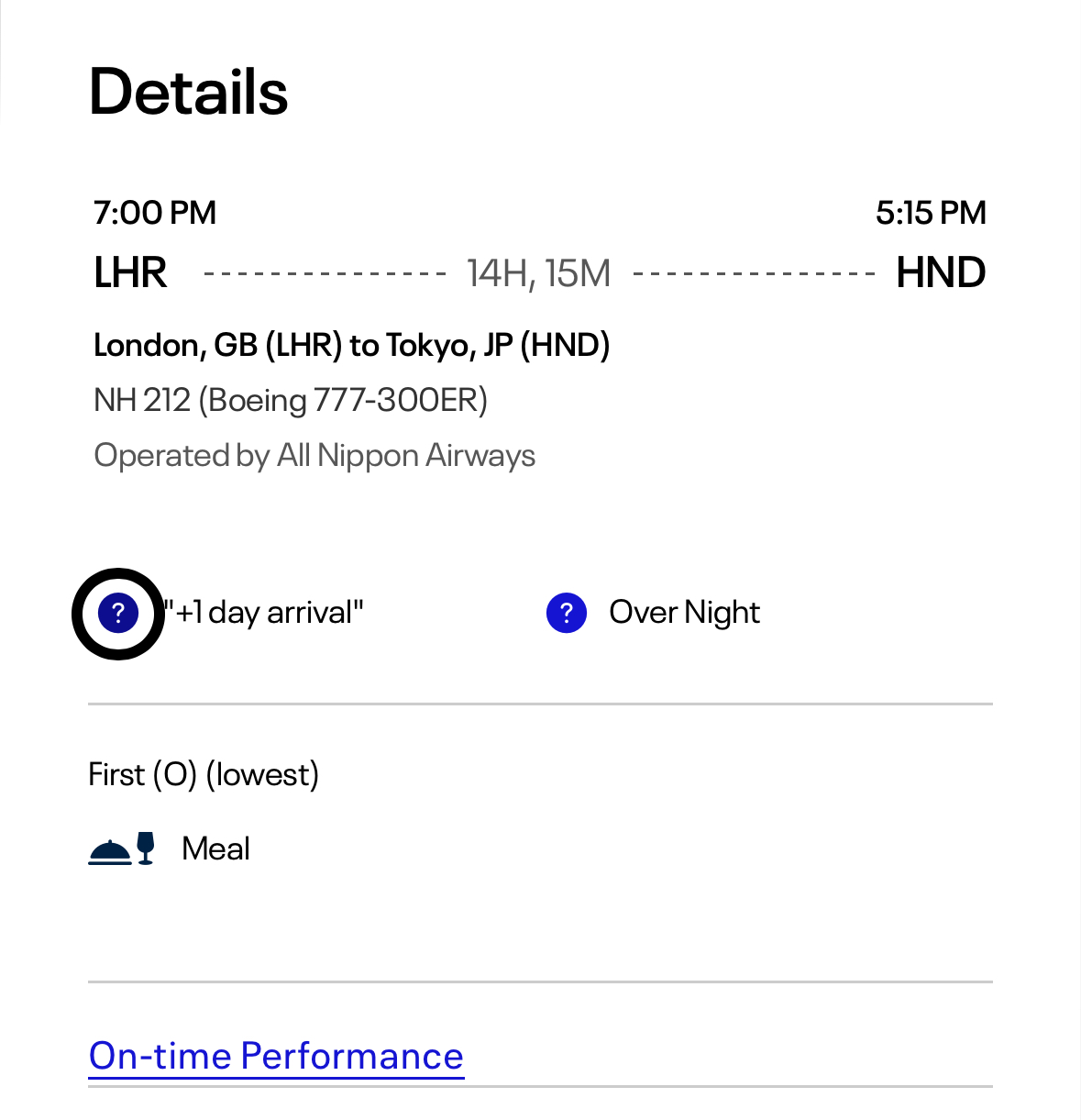Viewport: 1081px width, 1120px height.
Task: Click the meal cloche dish icon
Action: tap(110, 851)
